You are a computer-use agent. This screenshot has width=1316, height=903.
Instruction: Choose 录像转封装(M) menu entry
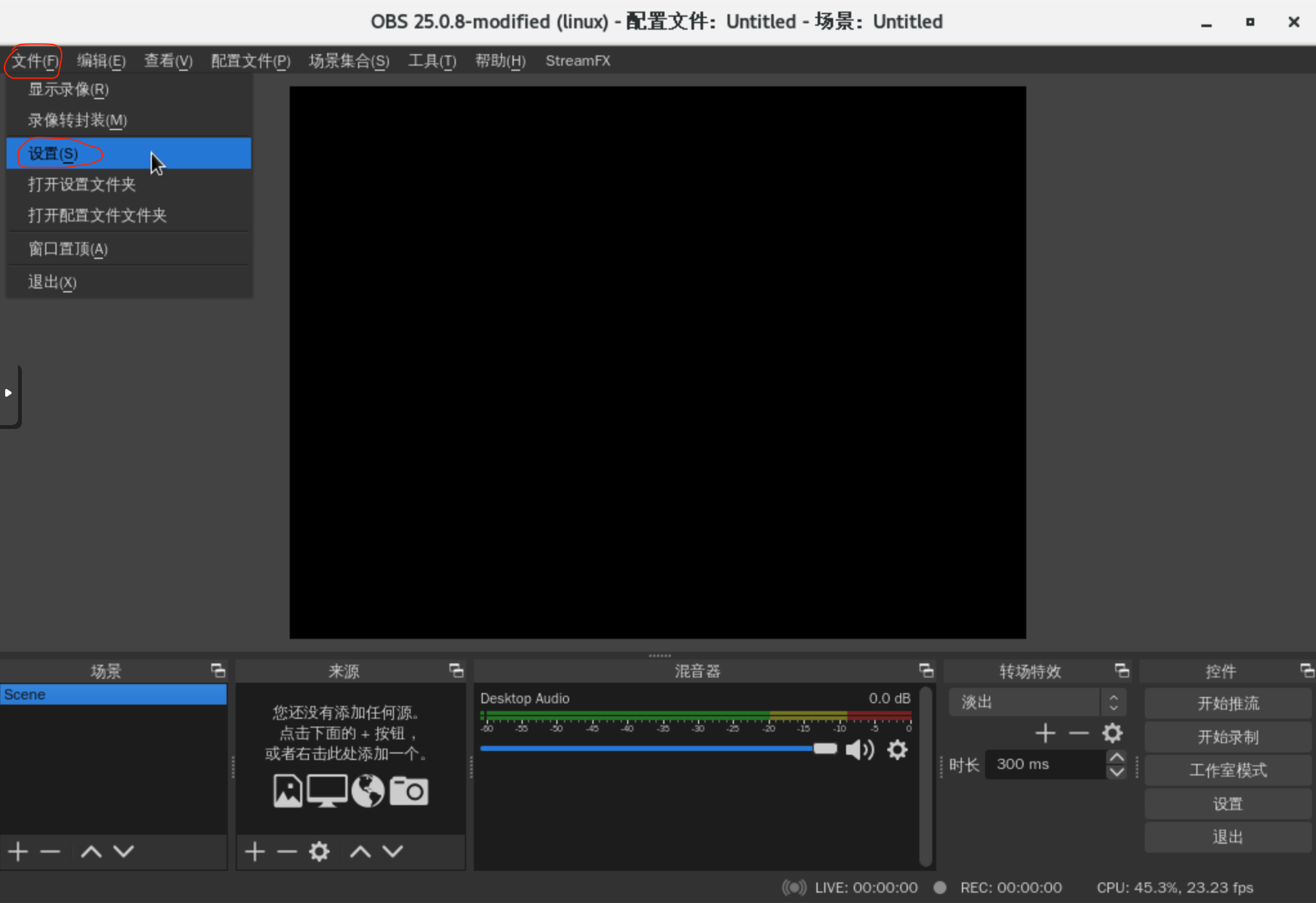click(129, 120)
